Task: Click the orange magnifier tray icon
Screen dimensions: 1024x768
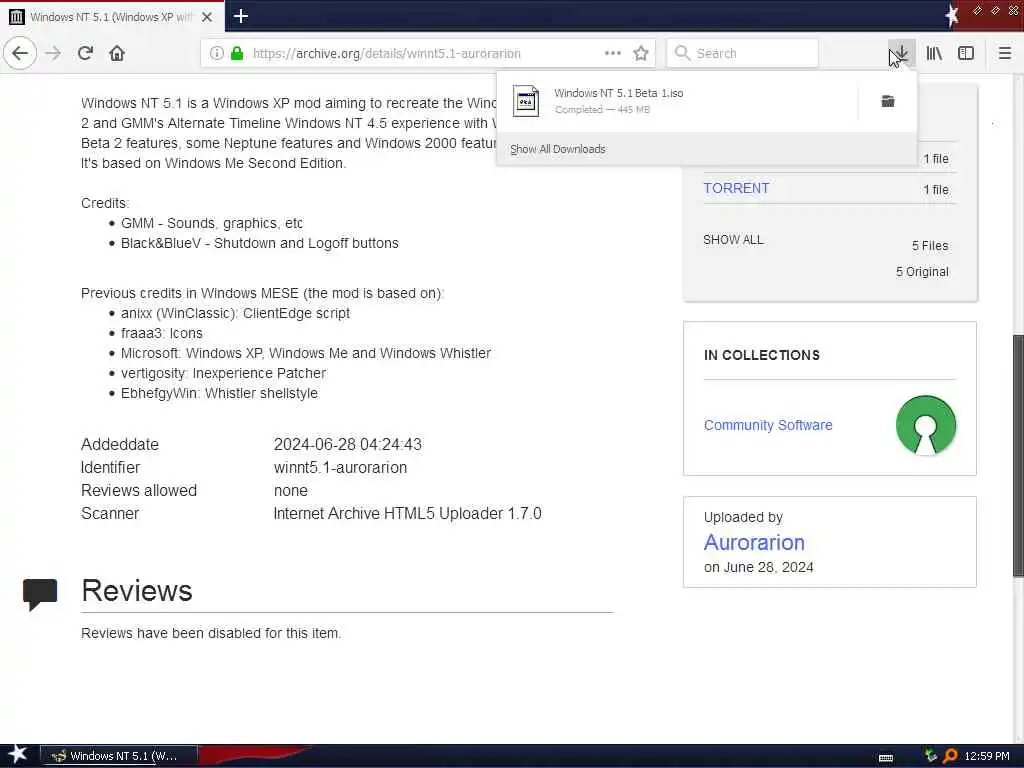Action: click(x=950, y=756)
